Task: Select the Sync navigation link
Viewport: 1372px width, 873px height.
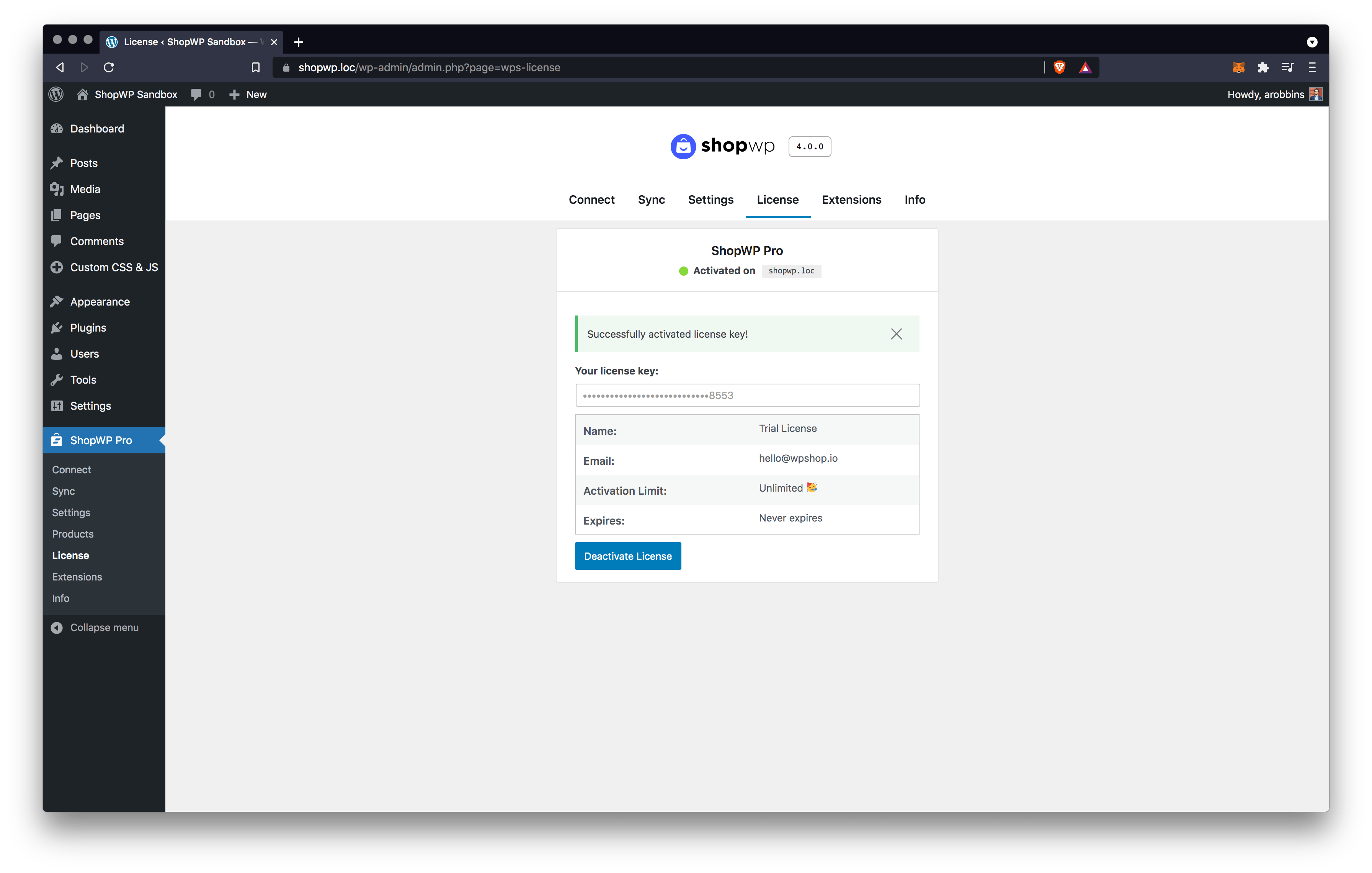Action: coord(651,199)
